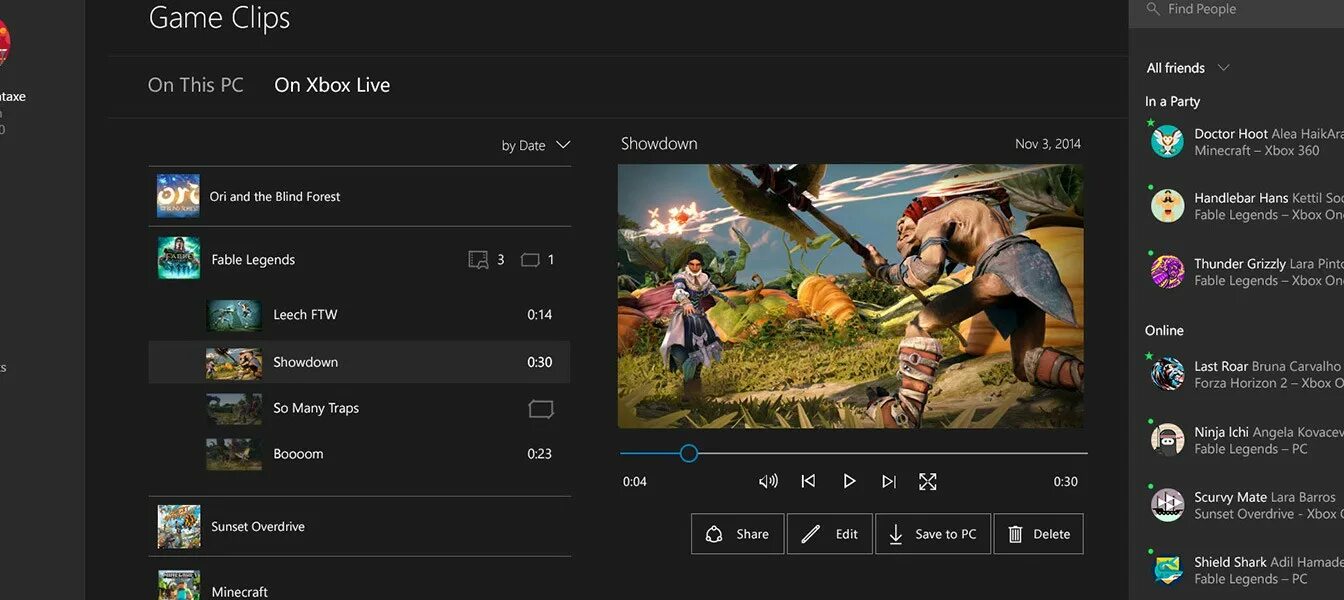This screenshot has height=600, width=1344.
Task: Click the Sunset Overdrive cover icon
Action: pyautogui.click(x=179, y=526)
